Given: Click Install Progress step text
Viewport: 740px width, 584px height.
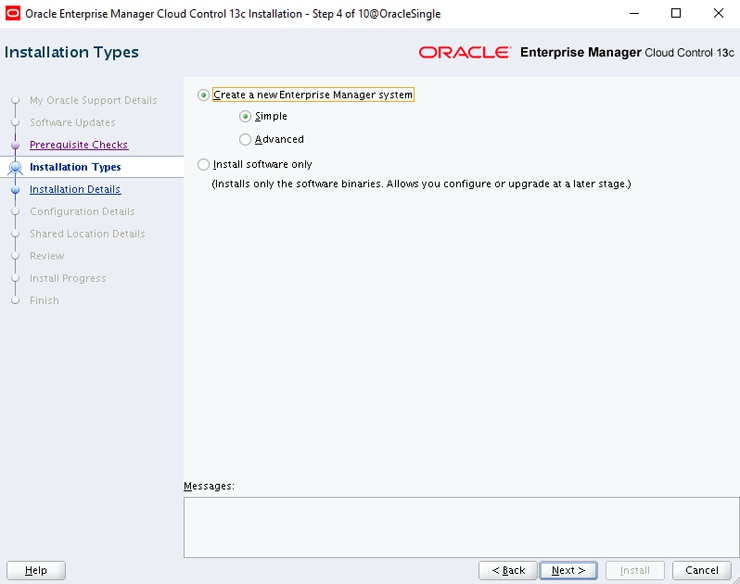Looking at the screenshot, I should click(x=67, y=278).
